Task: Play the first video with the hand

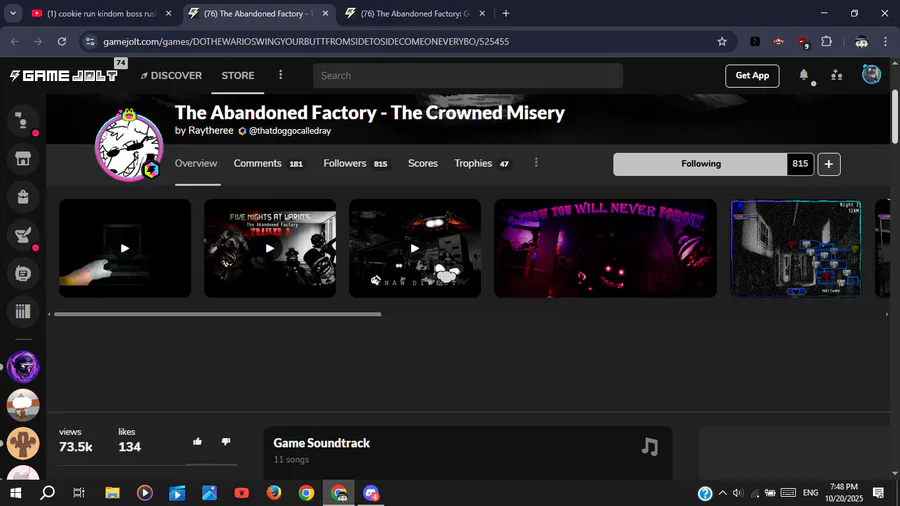Action: [125, 248]
